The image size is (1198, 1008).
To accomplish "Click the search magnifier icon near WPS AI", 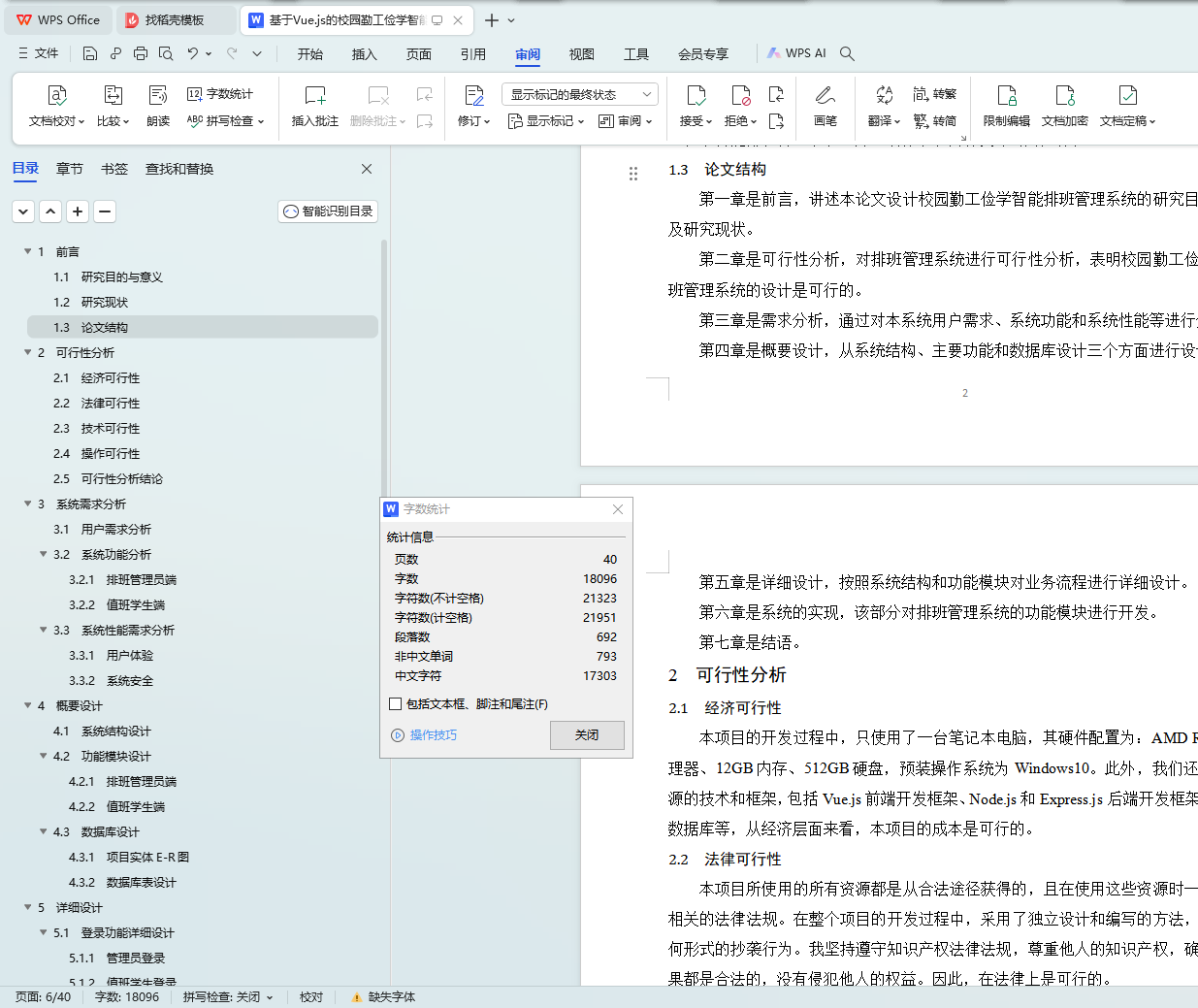I will coord(847,53).
